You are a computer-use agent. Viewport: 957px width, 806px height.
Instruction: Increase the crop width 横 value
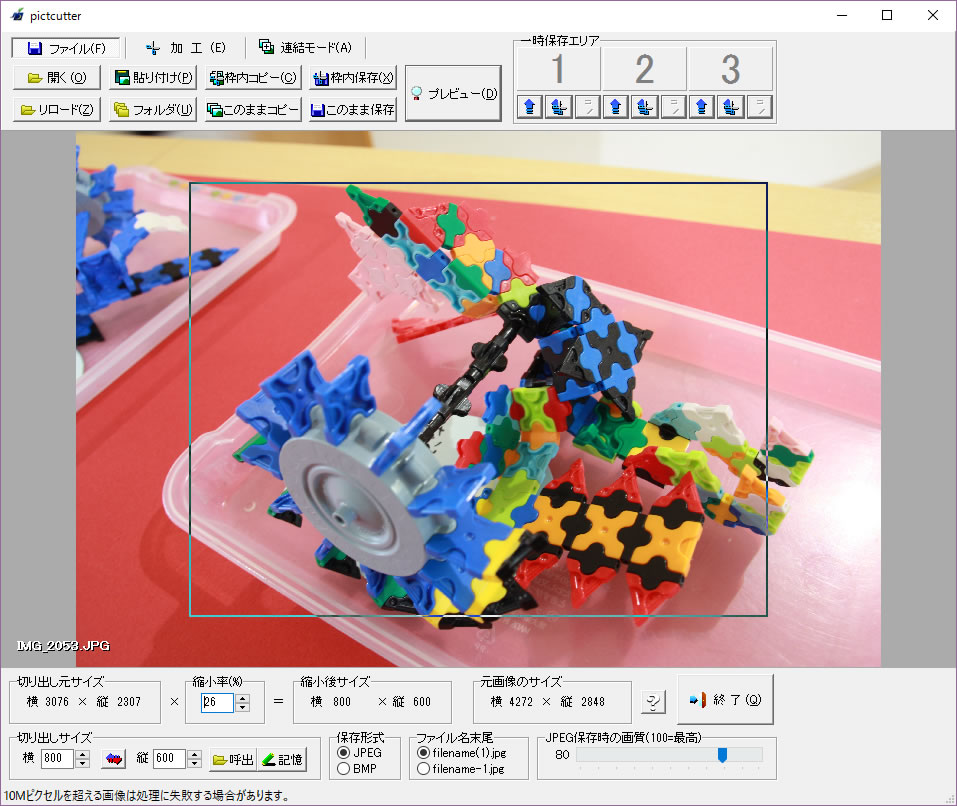tap(83, 755)
